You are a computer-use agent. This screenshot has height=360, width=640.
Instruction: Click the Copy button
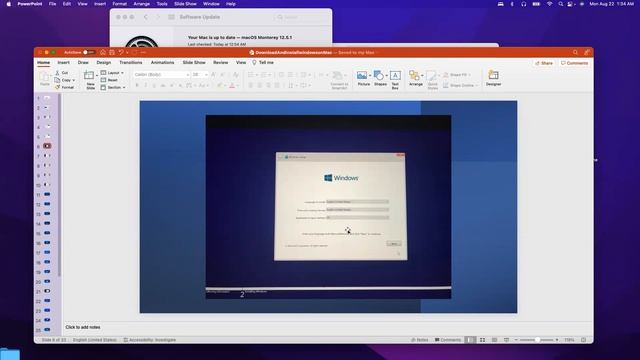click(x=63, y=80)
